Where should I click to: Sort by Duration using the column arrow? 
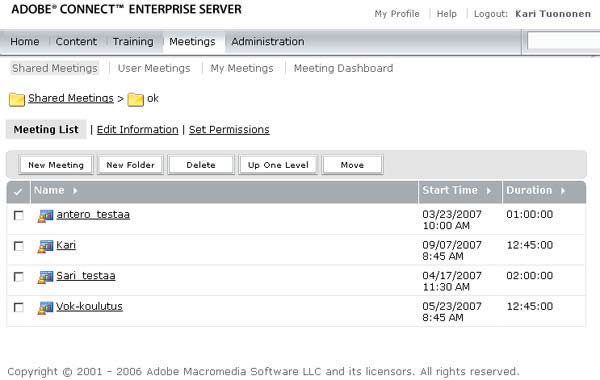point(563,191)
